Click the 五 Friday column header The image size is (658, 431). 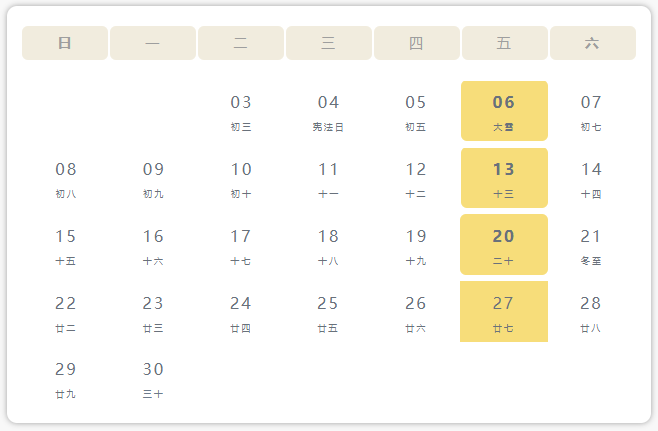click(x=505, y=43)
